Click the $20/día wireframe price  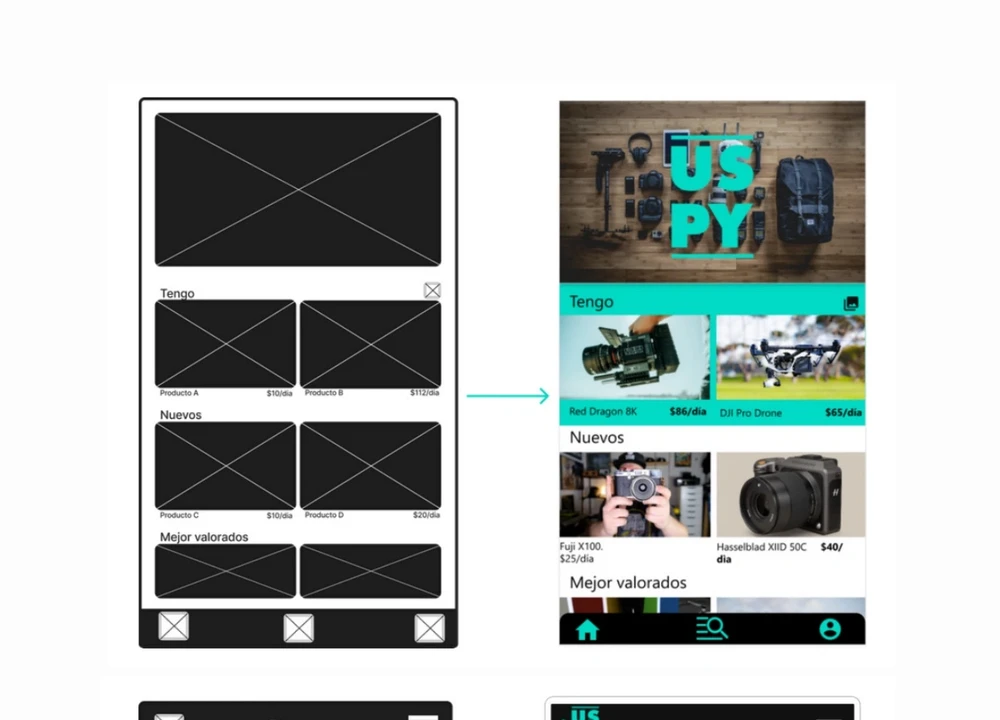click(427, 515)
